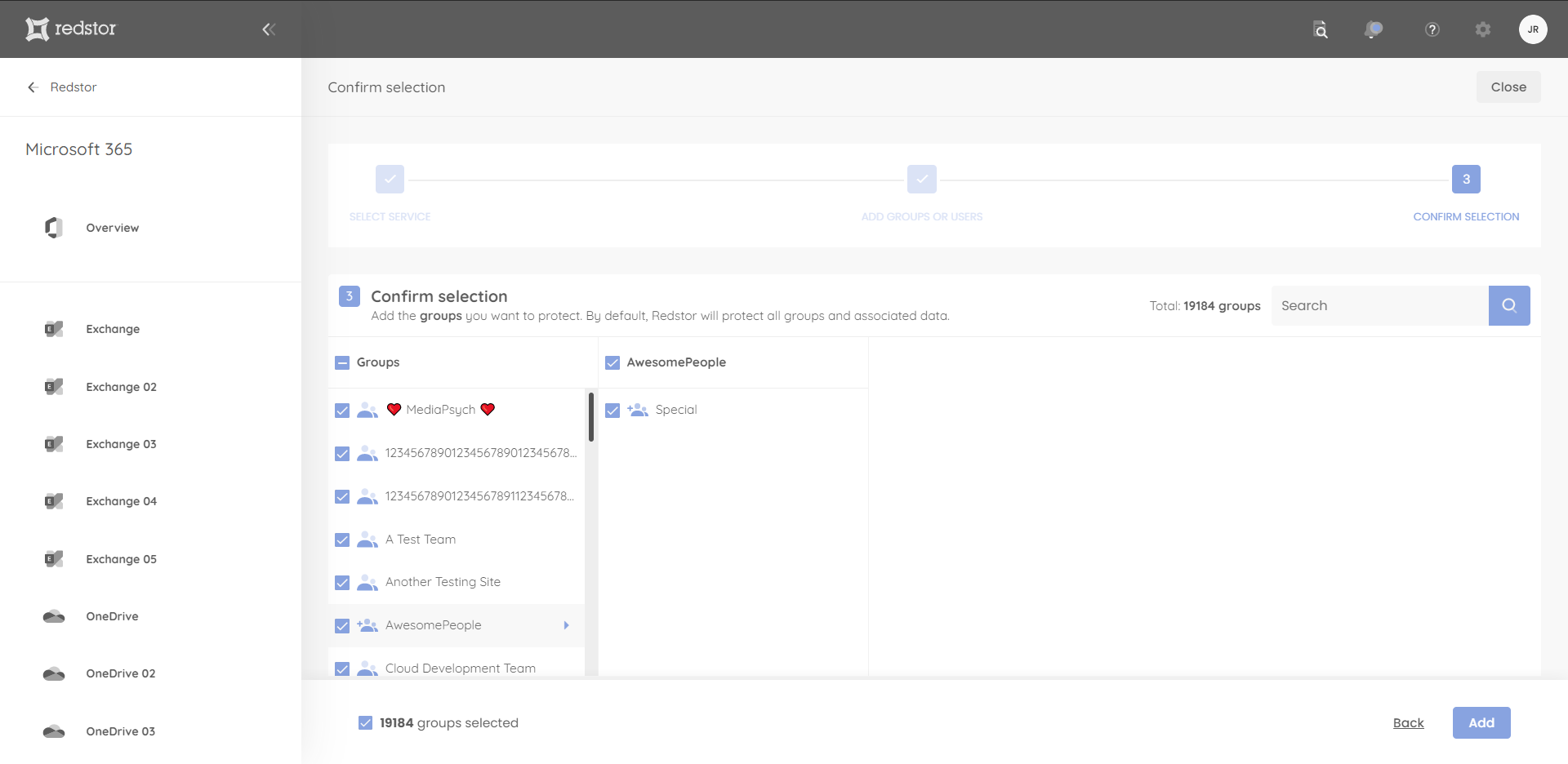
Task: Click the group icon for AwesomePeople row
Action: tap(367, 625)
